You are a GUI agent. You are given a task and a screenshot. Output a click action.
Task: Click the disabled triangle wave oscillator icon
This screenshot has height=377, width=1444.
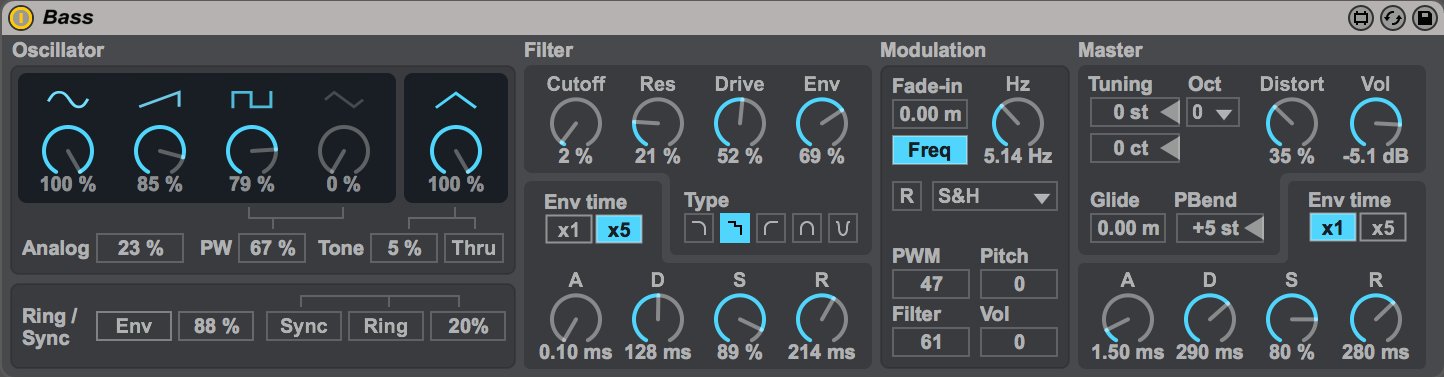point(343,99)
